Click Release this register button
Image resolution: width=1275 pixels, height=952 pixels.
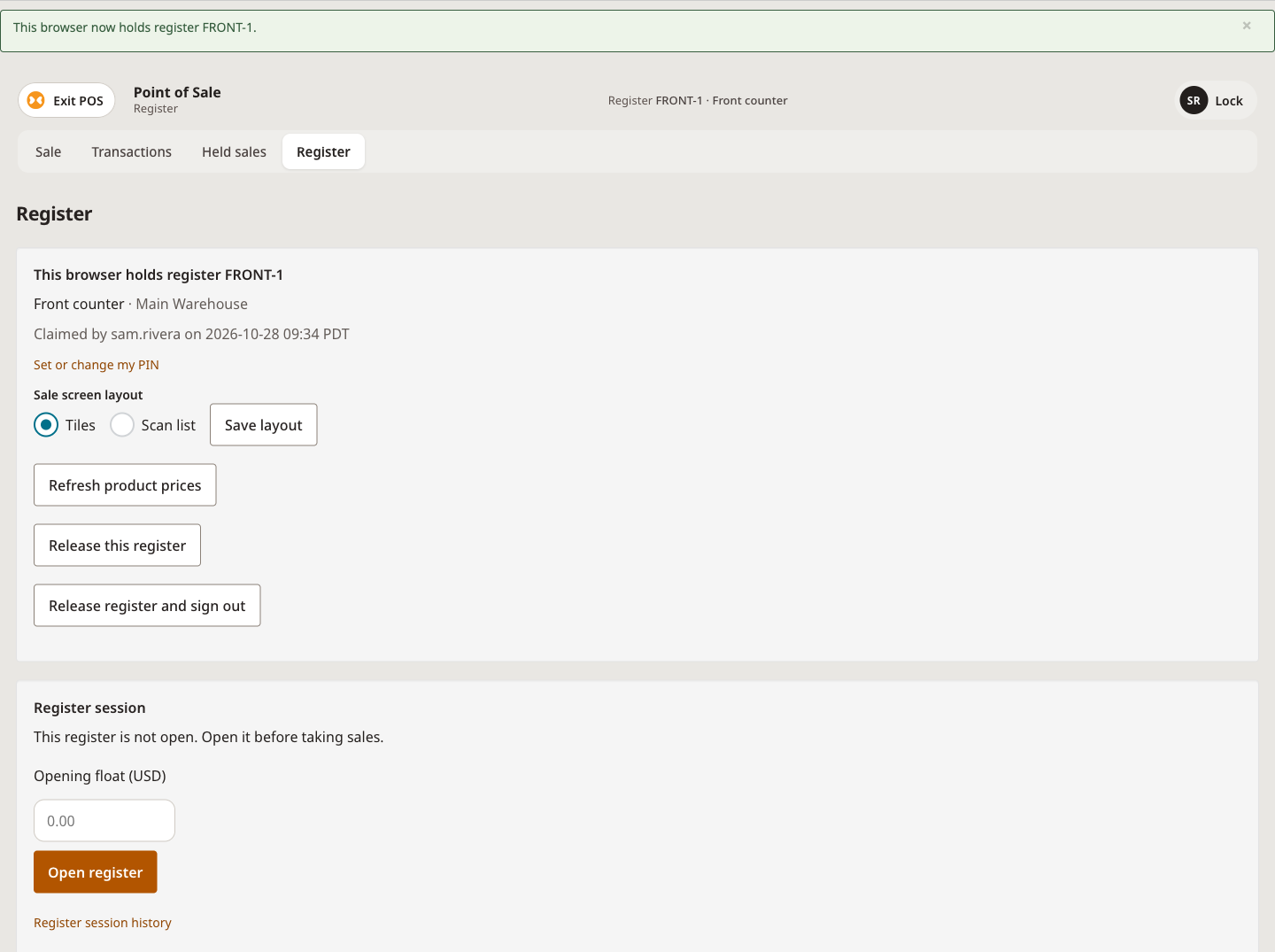[x=117, y=546]
